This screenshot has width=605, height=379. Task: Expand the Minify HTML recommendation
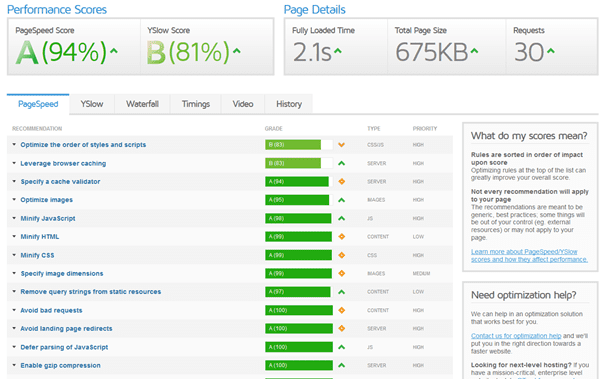click(x=14, y=236)
